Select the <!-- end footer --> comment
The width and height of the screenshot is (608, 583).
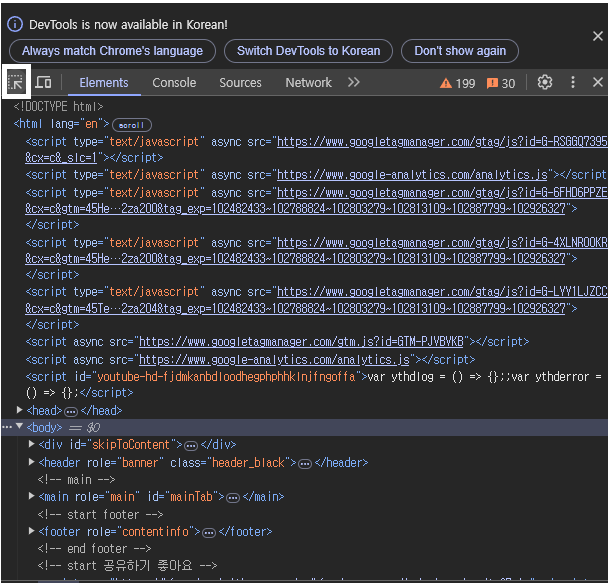(94, 549)
